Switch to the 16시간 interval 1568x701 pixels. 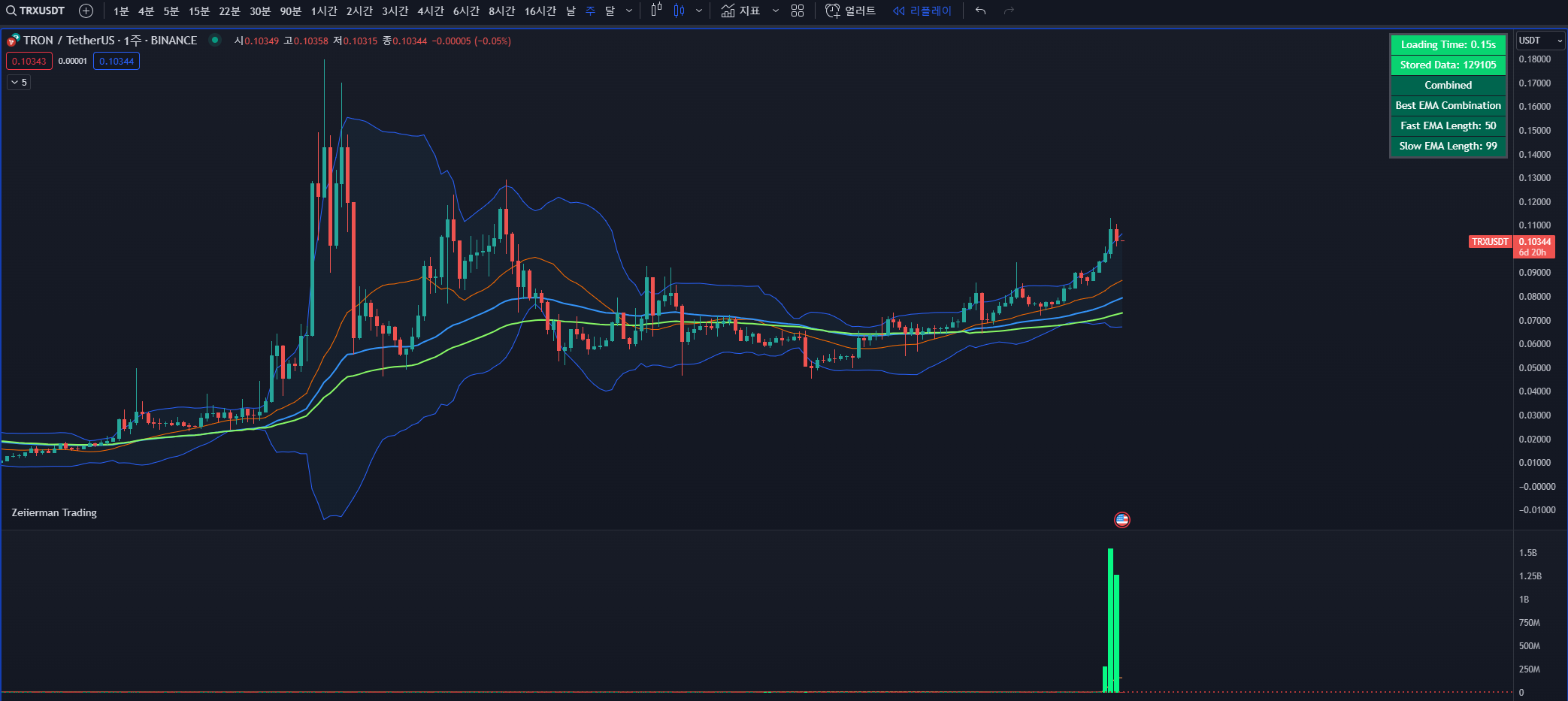coord(540,11)
